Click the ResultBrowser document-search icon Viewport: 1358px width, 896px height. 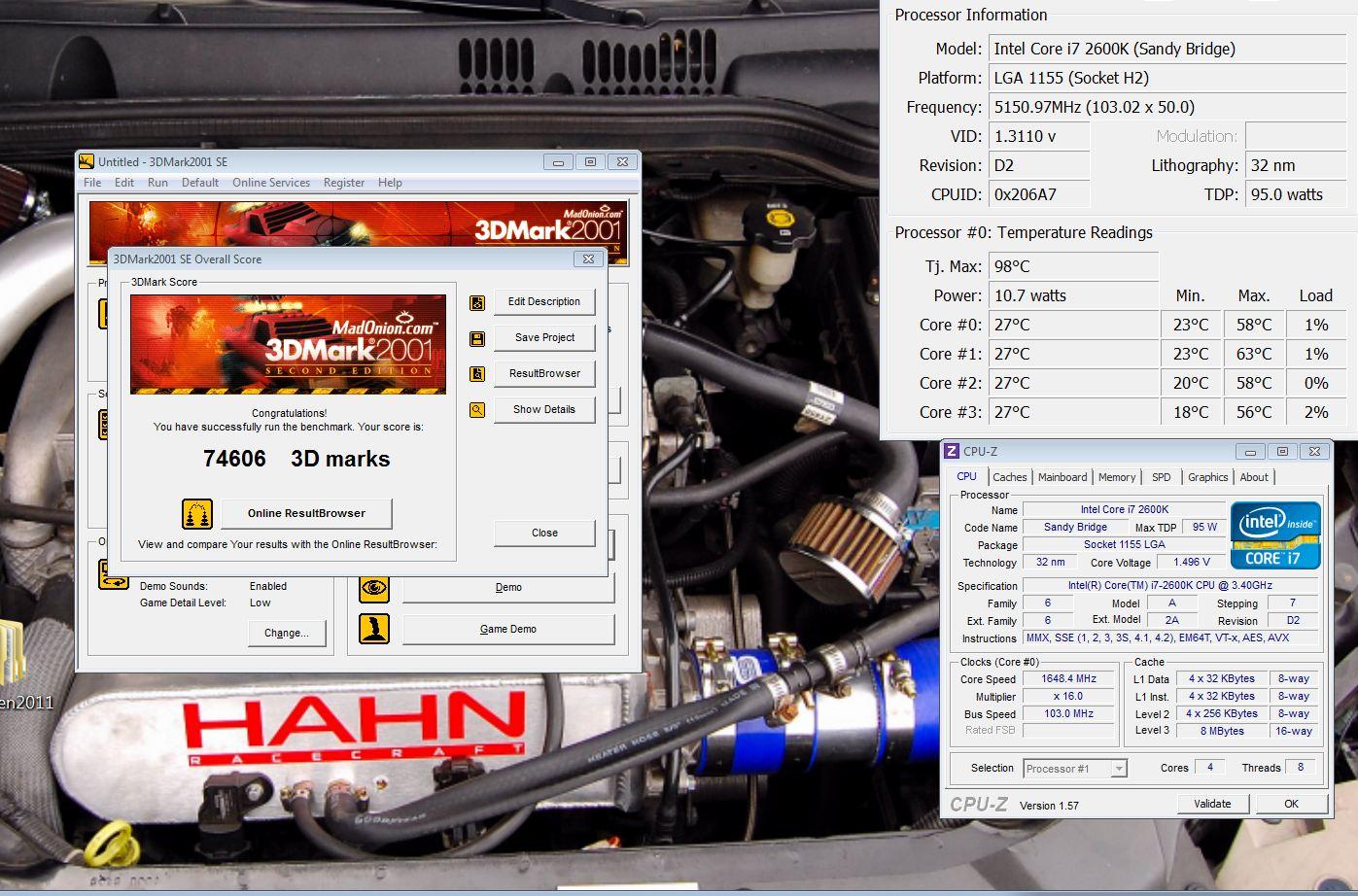tap(477, 374)
